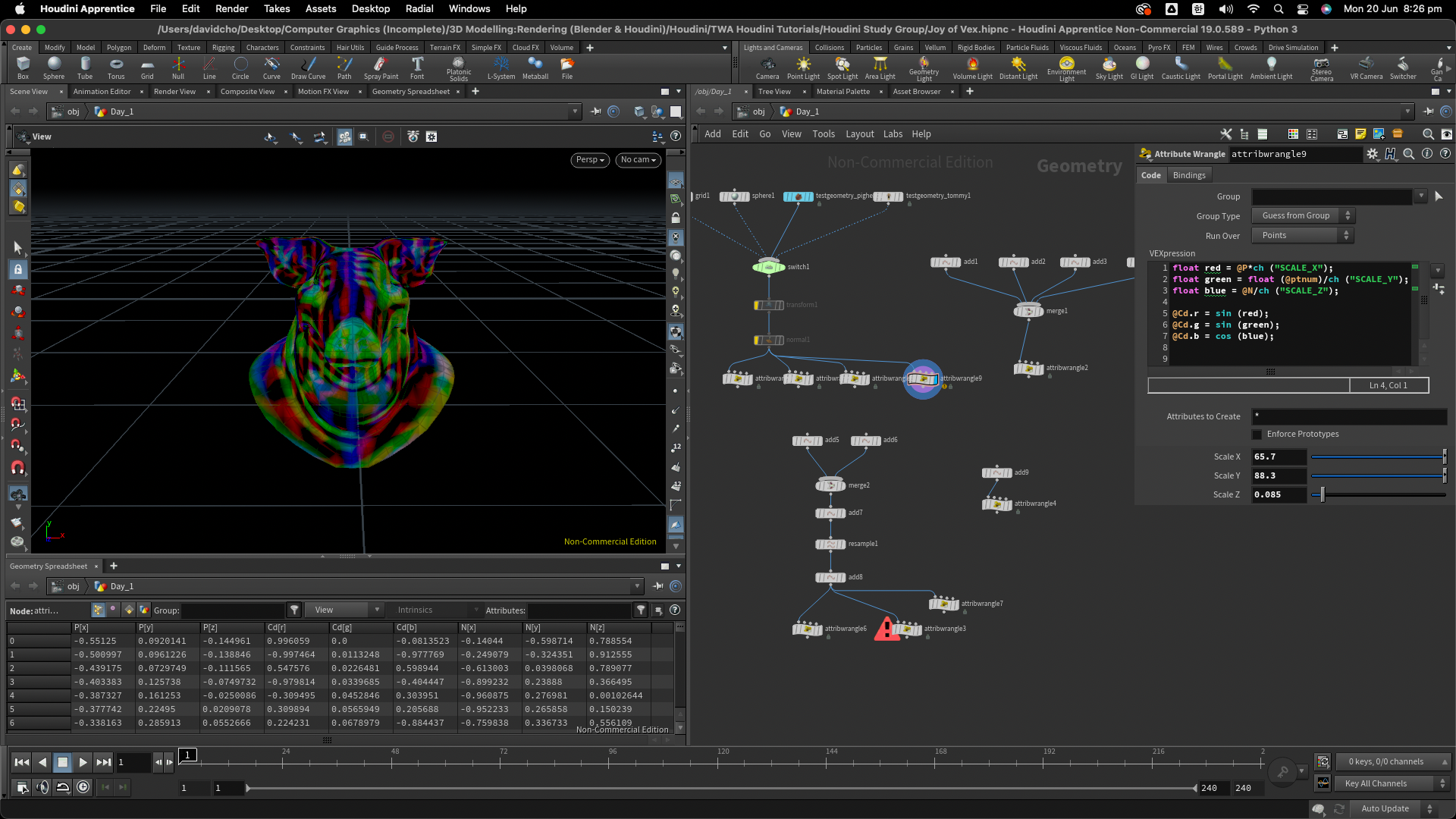
Task: Click the Camera shelf tool
Action: 767,67
